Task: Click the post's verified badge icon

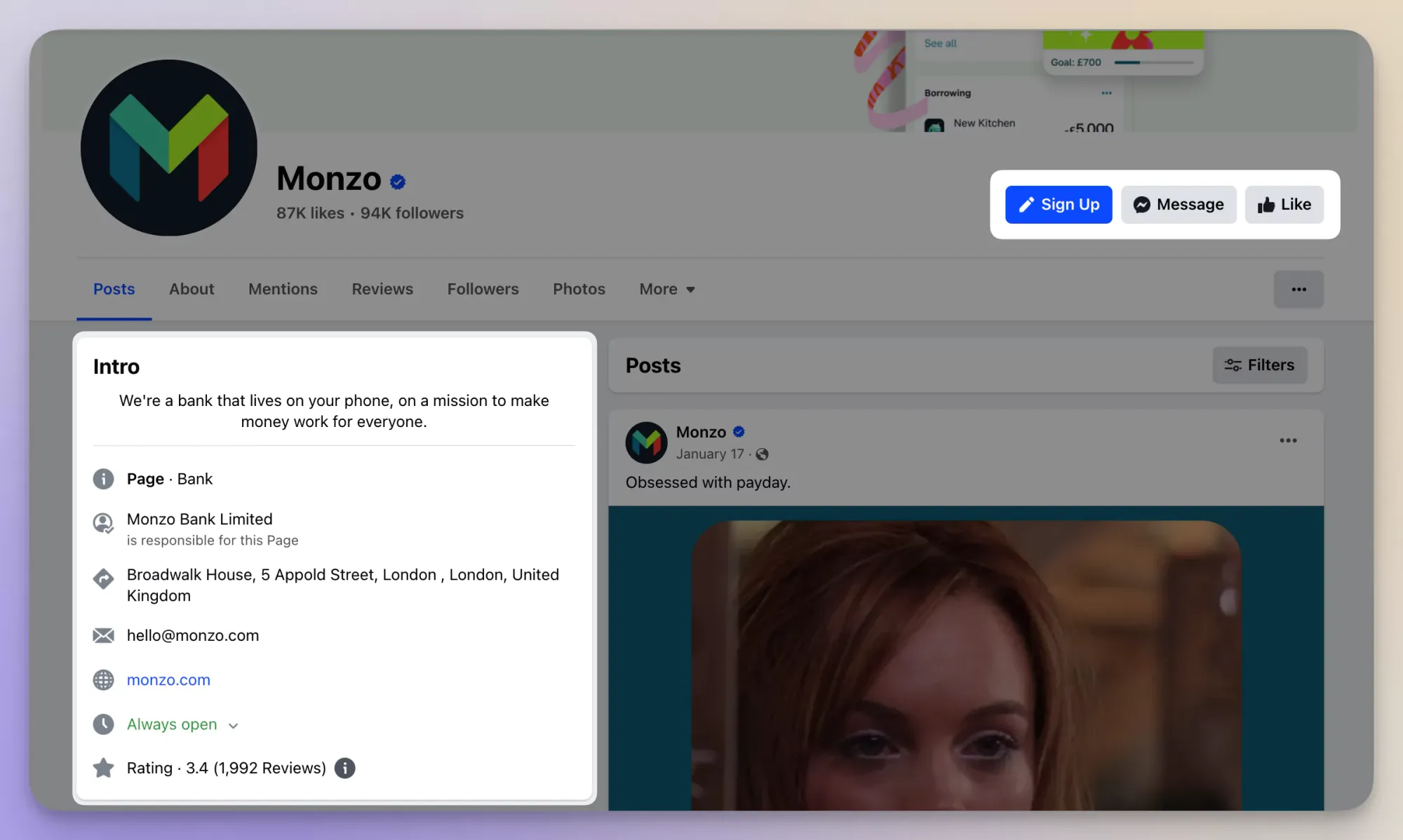Action: (739, 432)
